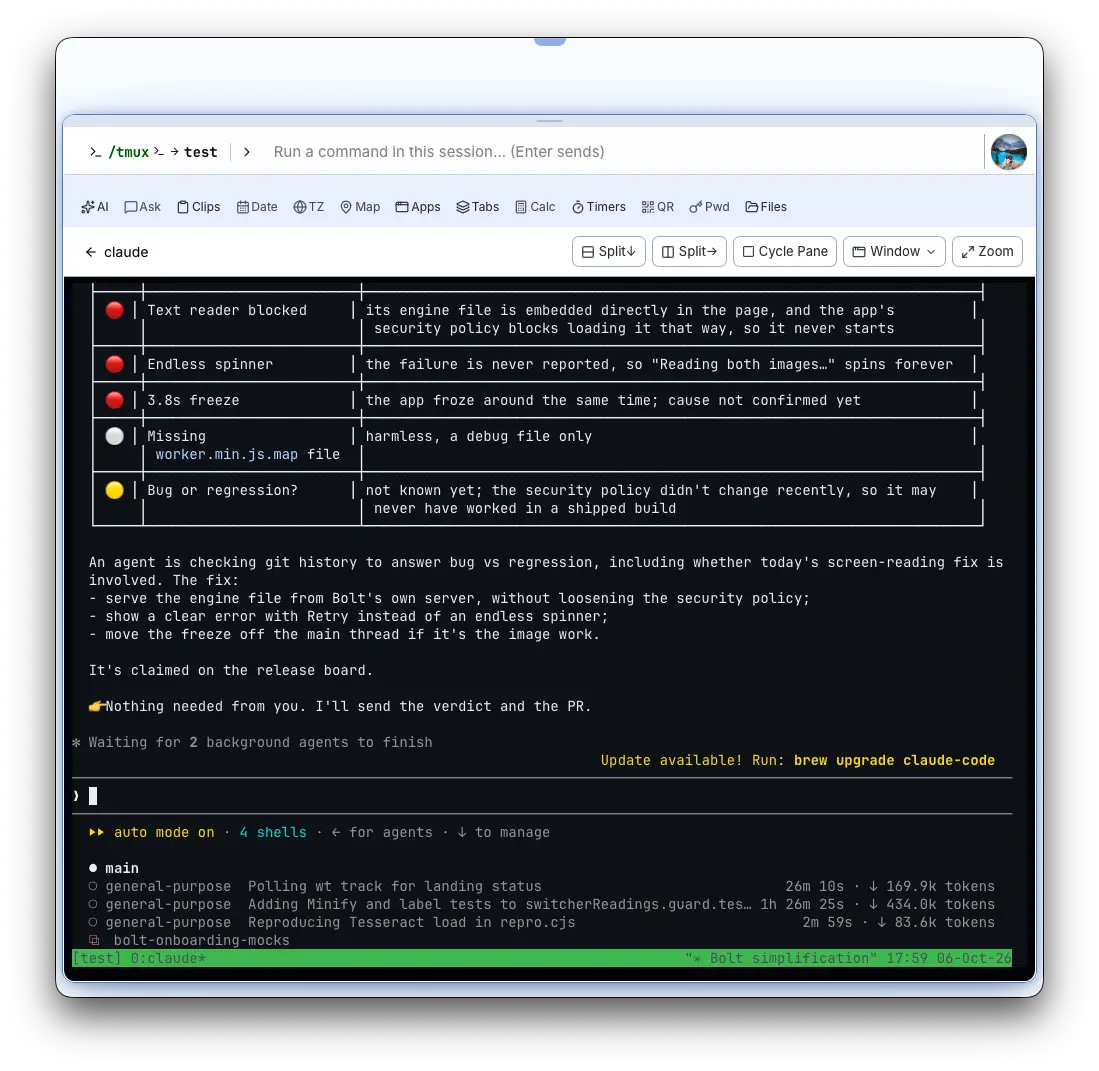Open the Map tool

coord(360,207)
